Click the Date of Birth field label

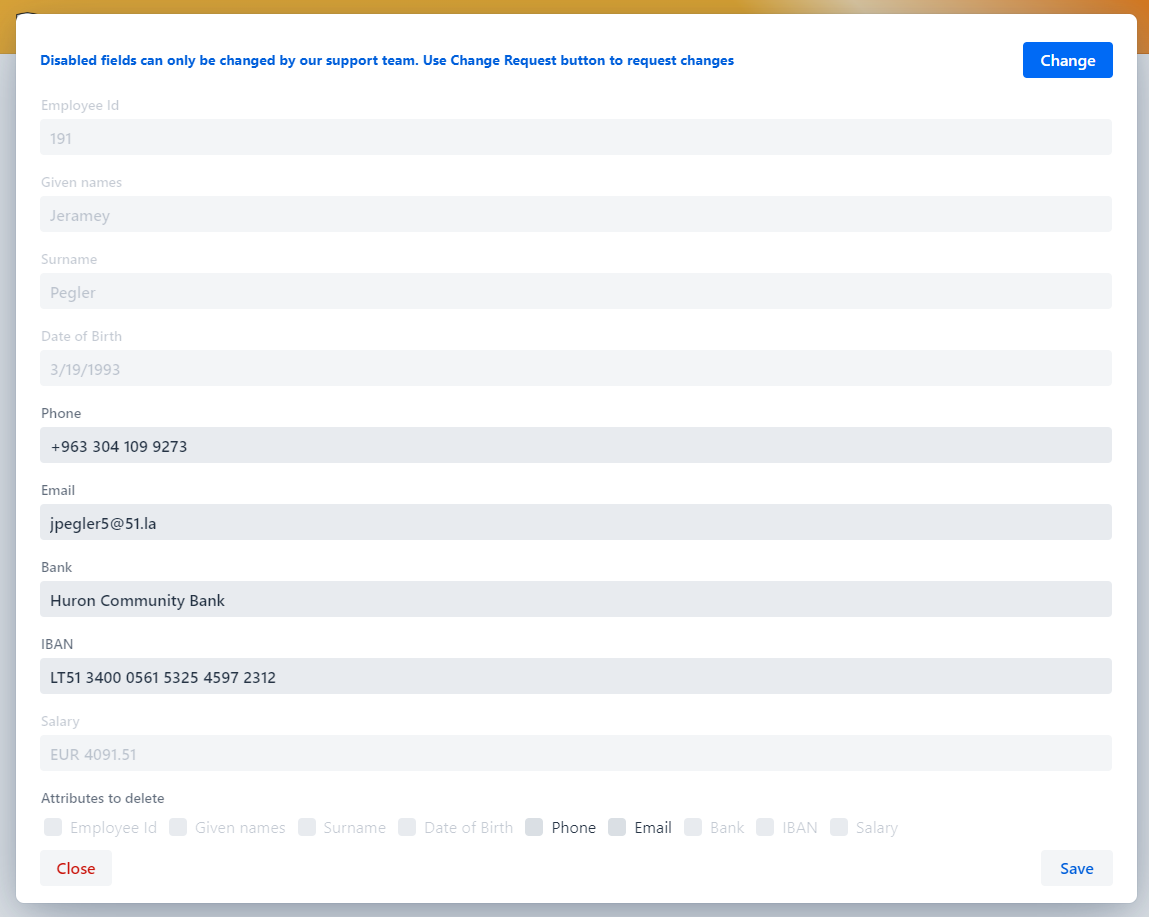click(x=81, y=336)
